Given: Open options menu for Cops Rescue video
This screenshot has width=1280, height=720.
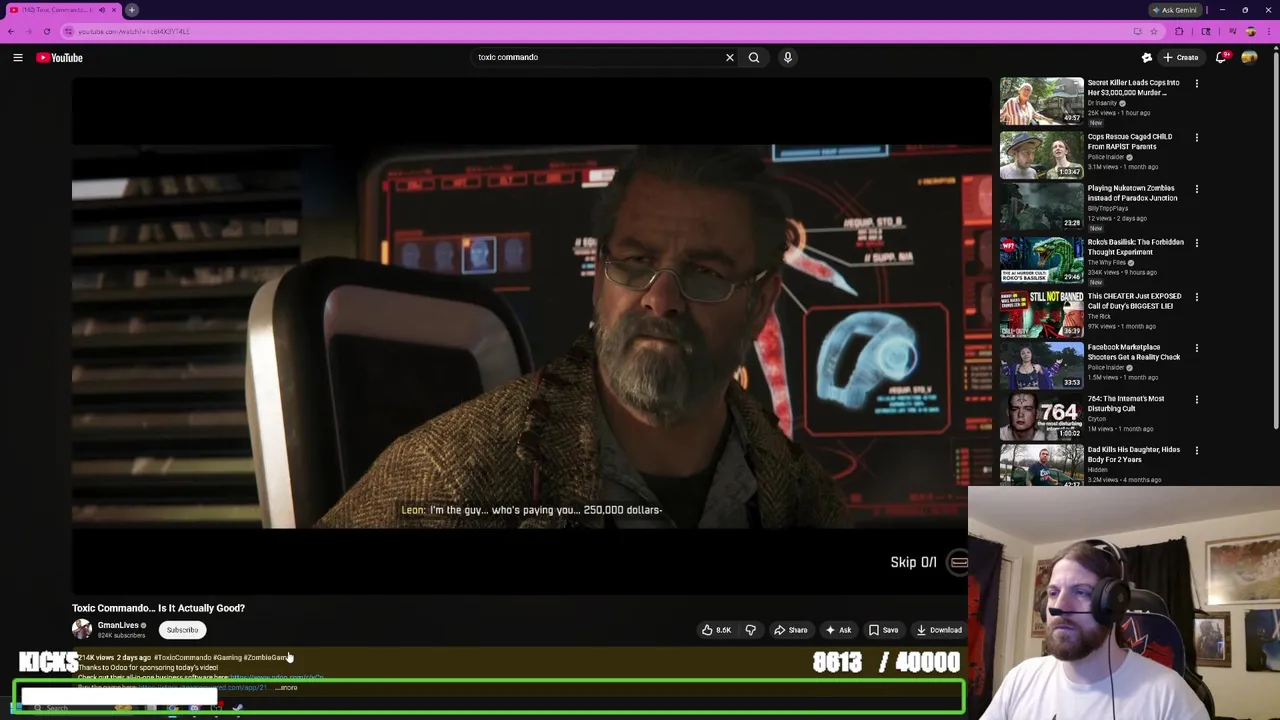Looking at the screenshot, I should point(1196,138).
